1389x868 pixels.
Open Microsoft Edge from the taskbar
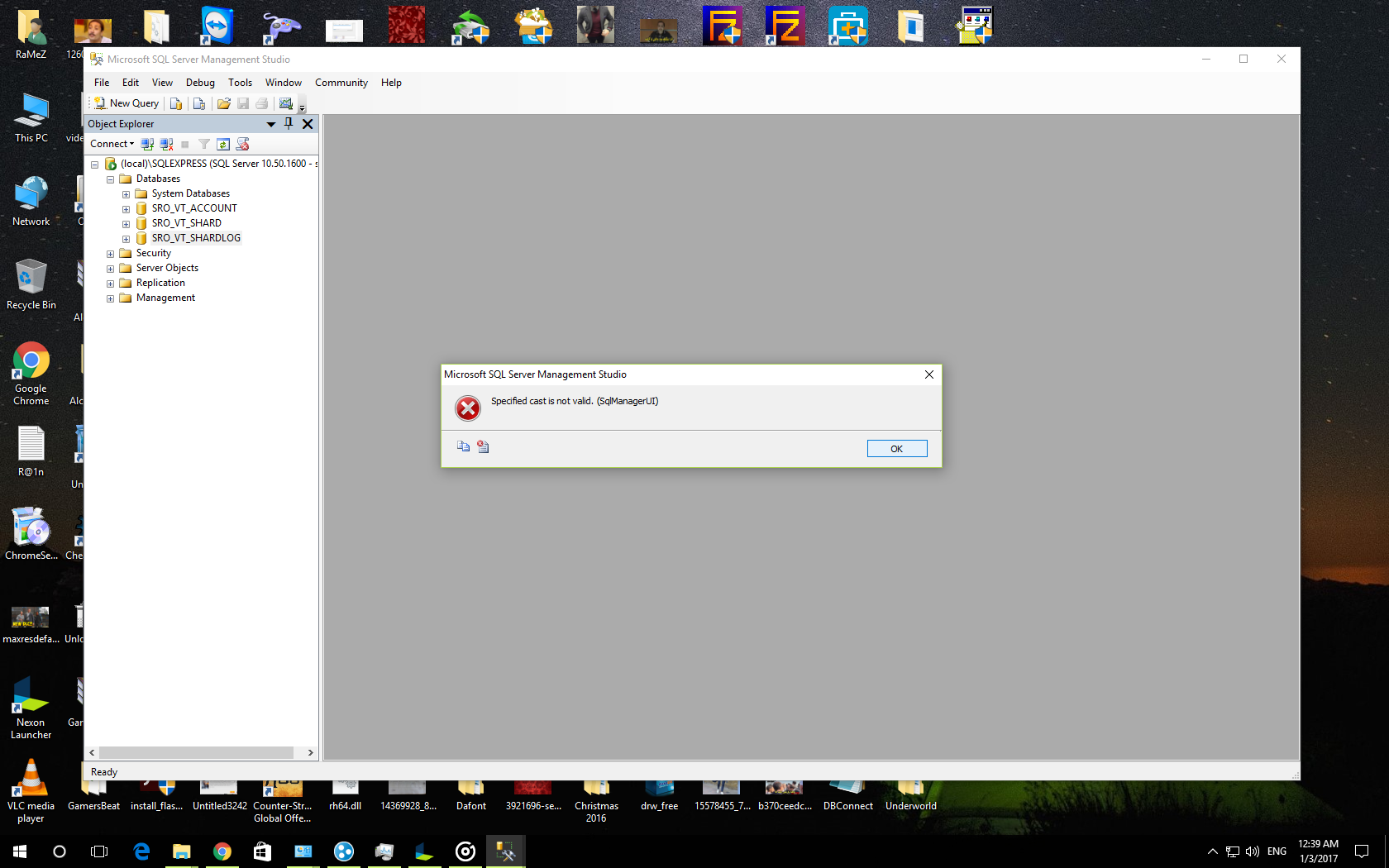141,851
